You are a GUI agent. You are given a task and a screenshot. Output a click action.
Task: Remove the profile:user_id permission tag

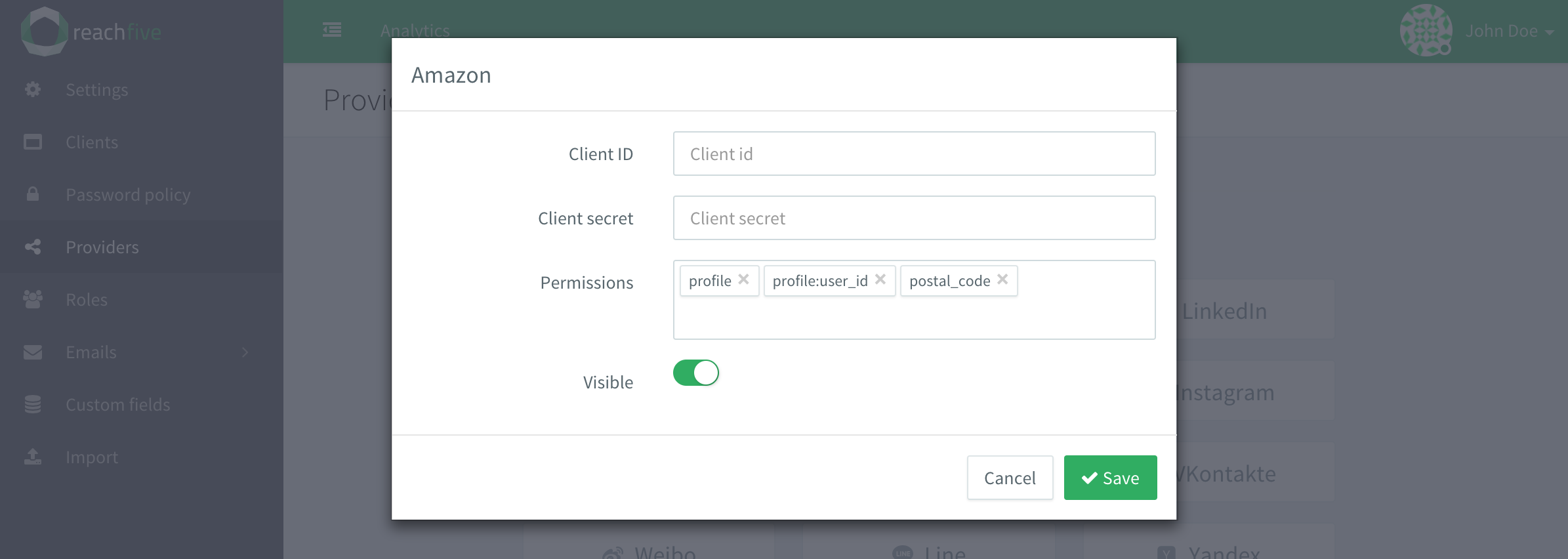coord(880,279)
